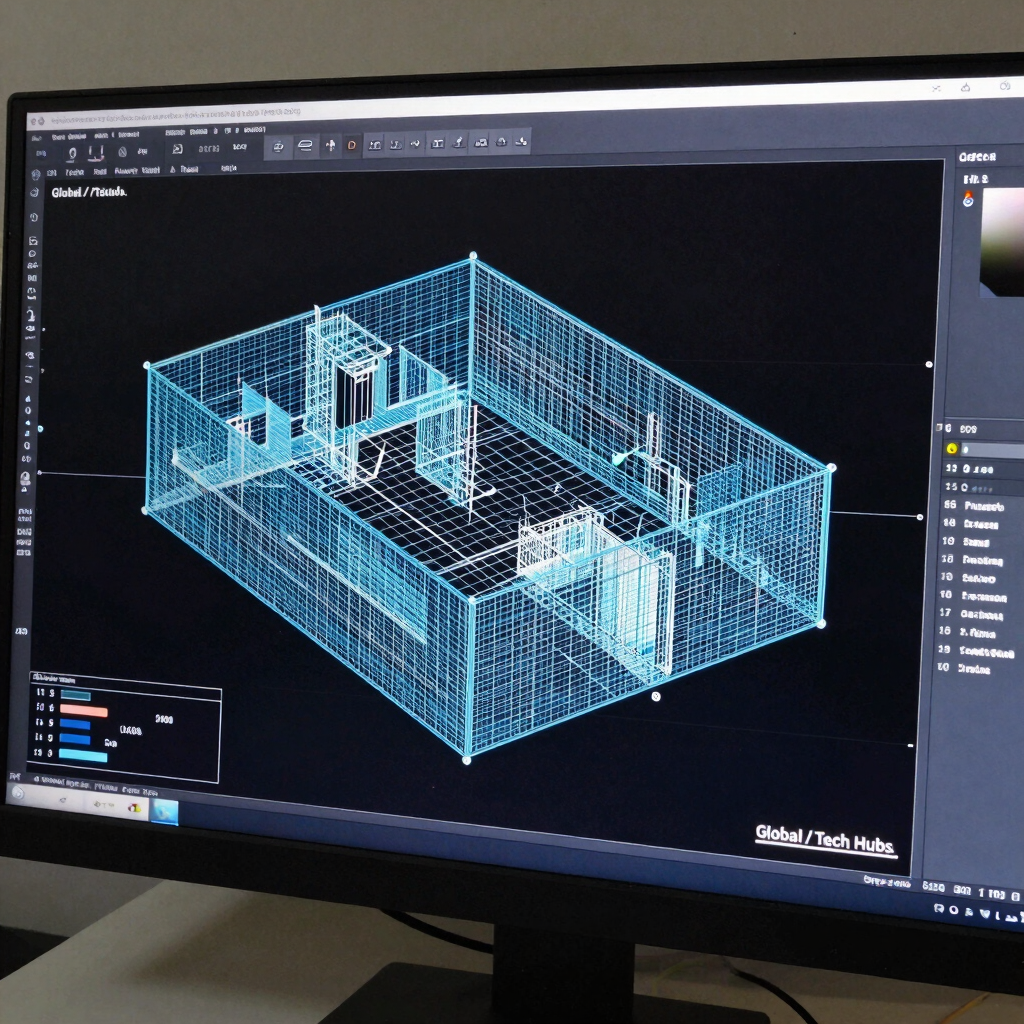Click the globe icon at top of left sidebar

pos(36,174)
